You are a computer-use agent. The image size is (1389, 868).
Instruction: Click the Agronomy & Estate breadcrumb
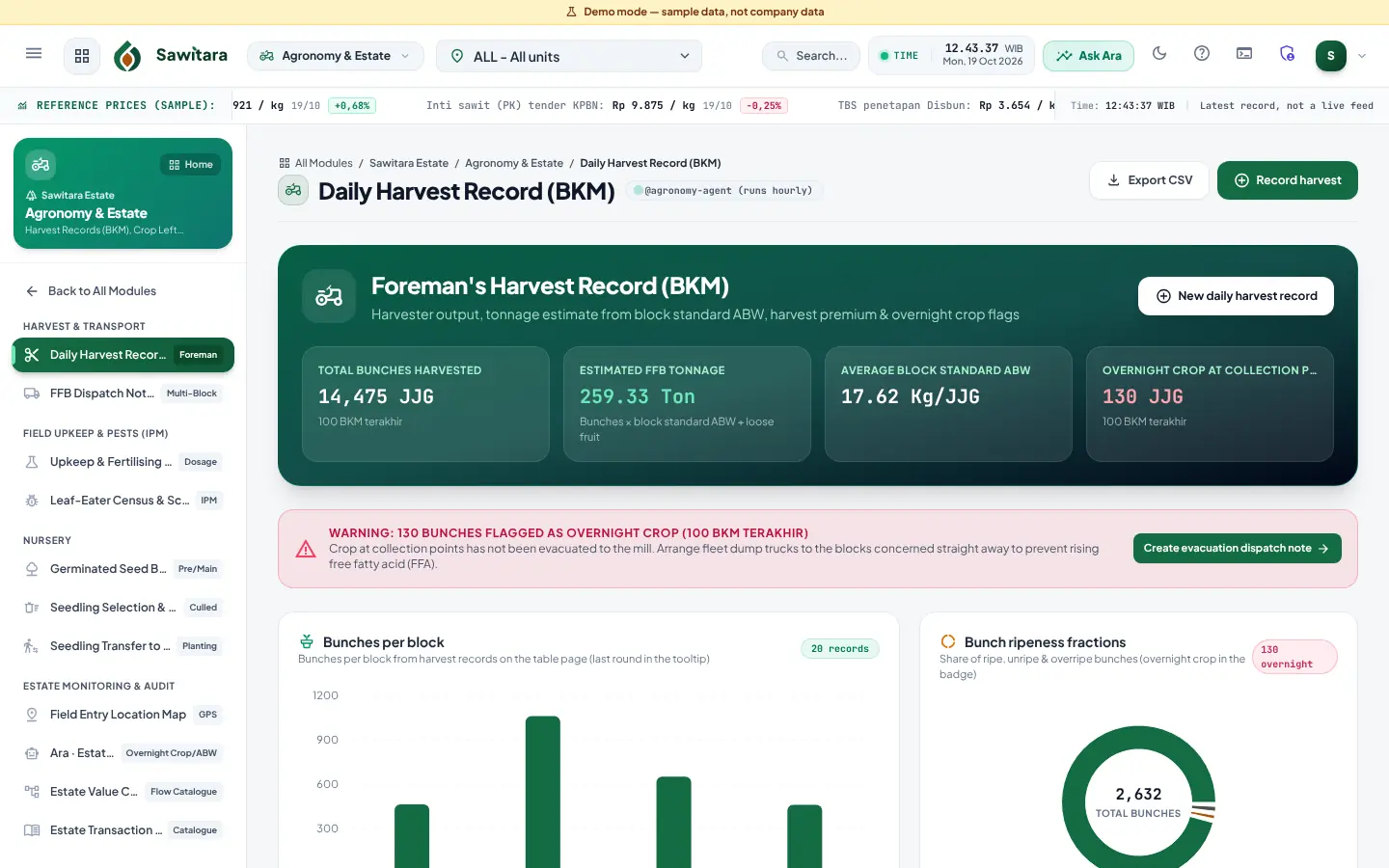coord(514,163)
